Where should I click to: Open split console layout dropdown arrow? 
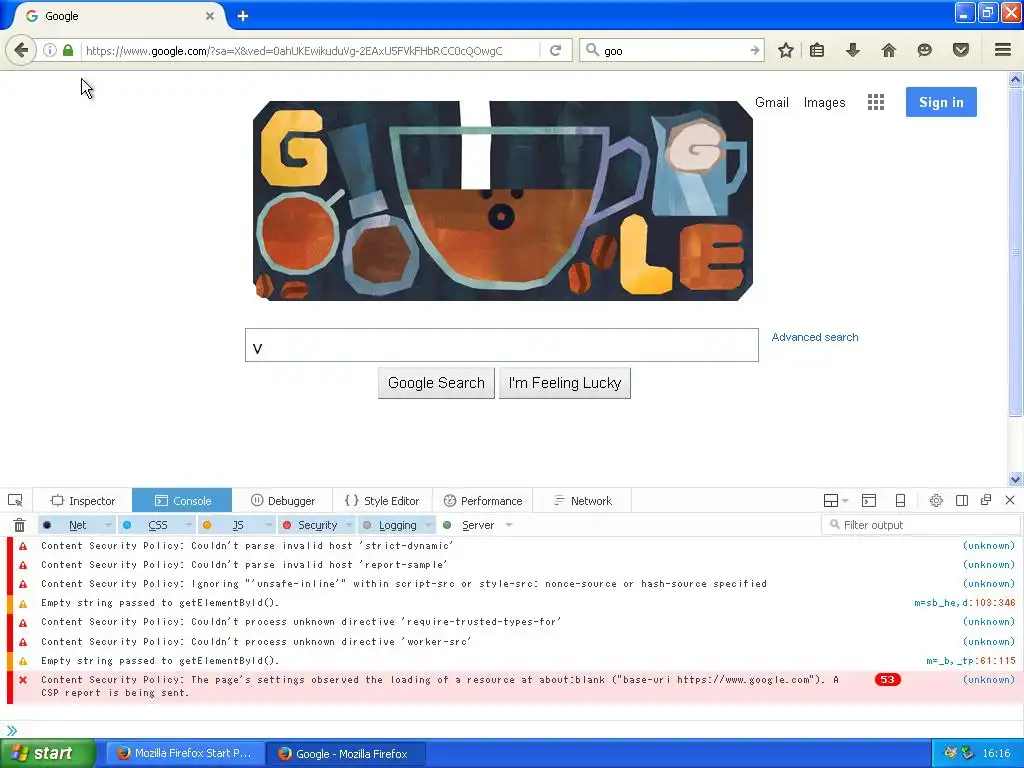click(x=845, y=501)
